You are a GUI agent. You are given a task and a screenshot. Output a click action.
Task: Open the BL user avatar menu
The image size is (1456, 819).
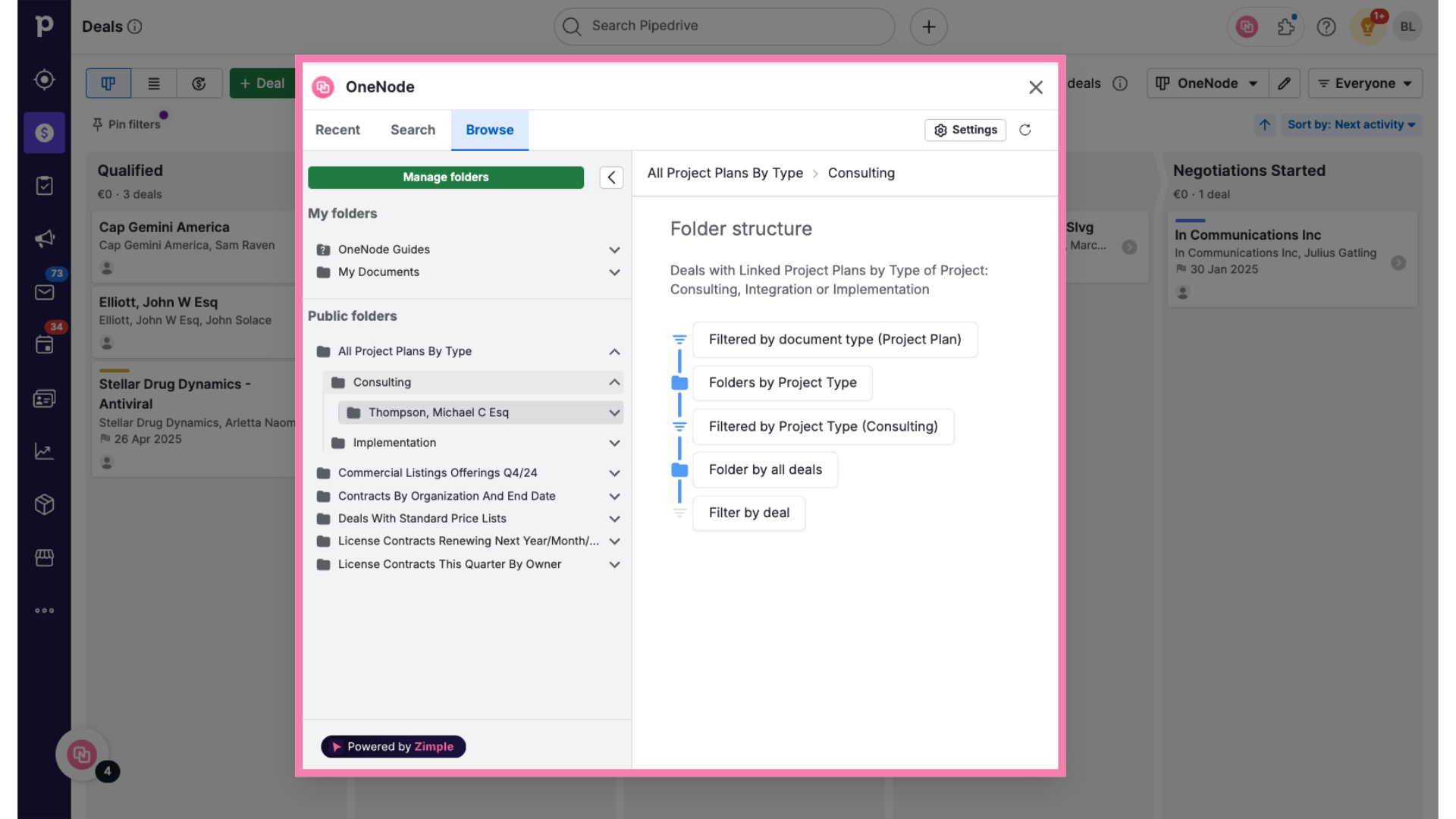coord(1407,27)
